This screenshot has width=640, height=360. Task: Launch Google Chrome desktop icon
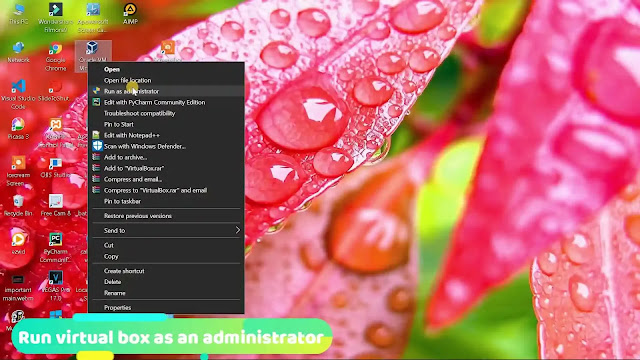[56, 56]
